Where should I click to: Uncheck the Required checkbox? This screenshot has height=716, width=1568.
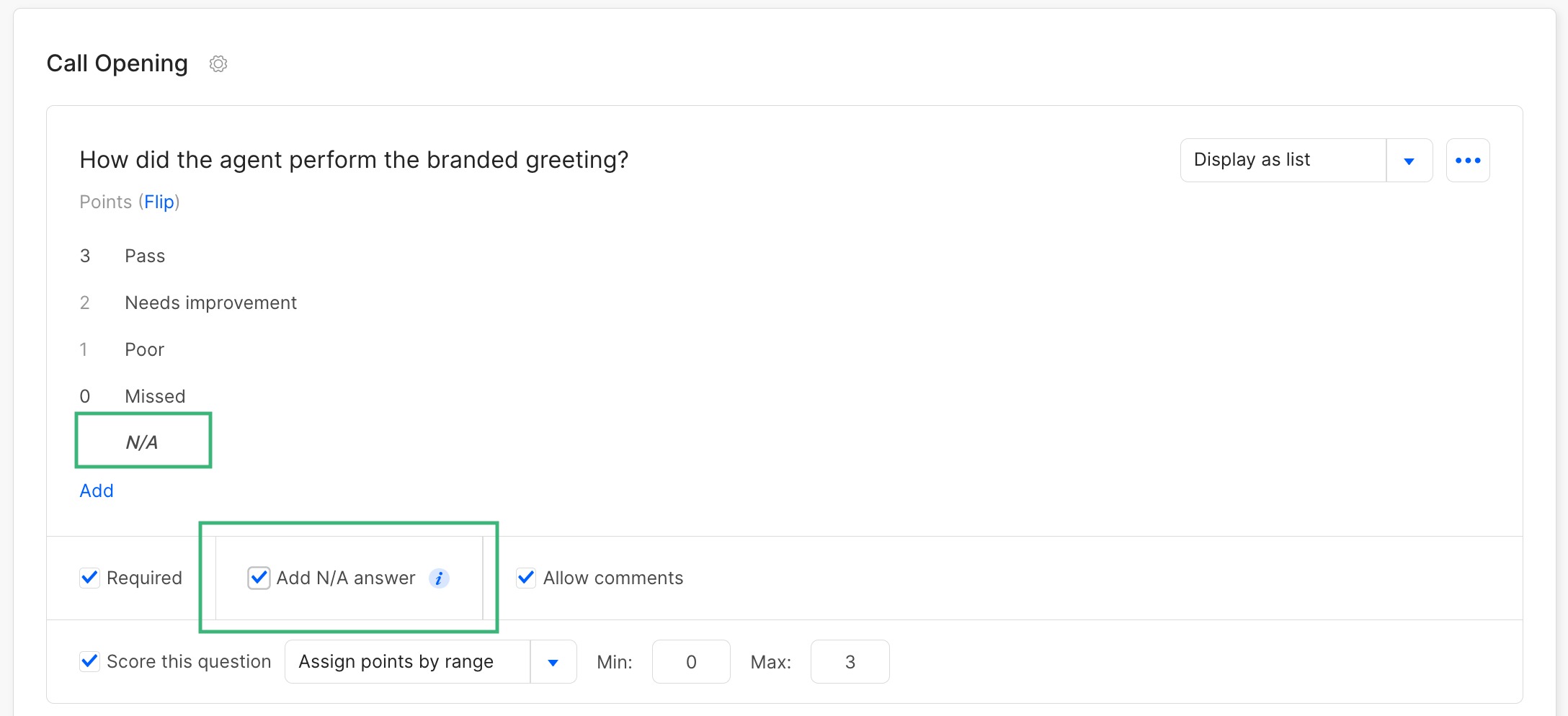[90, 578]
